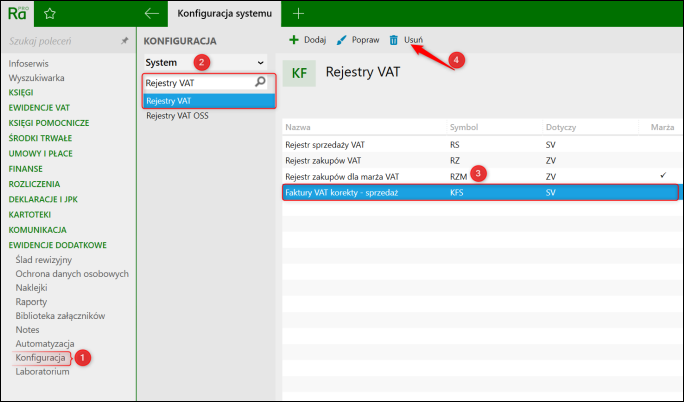Screen dimensions: 684x402
Task: Open a new tab with plus icon
Action: tap(298, 14)
